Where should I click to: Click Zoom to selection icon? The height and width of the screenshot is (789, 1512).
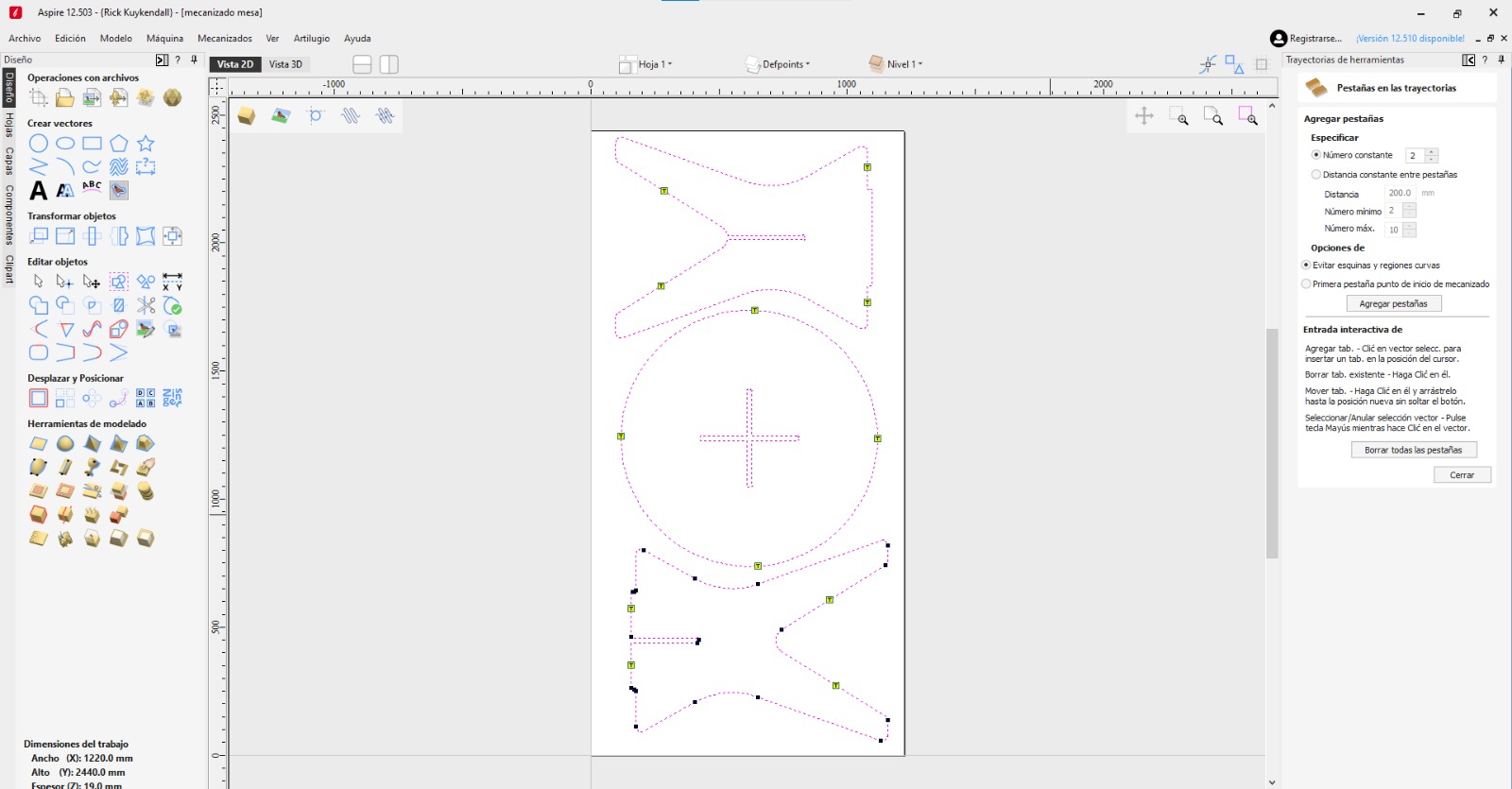pyautogui.click(x=1247, y=116)
